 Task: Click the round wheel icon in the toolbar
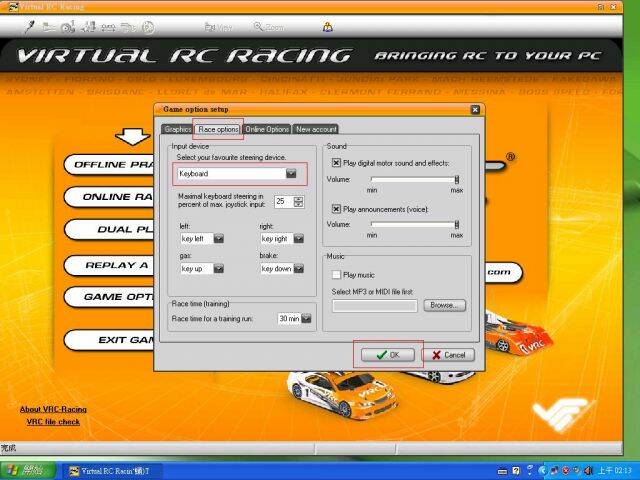point(148,27)
